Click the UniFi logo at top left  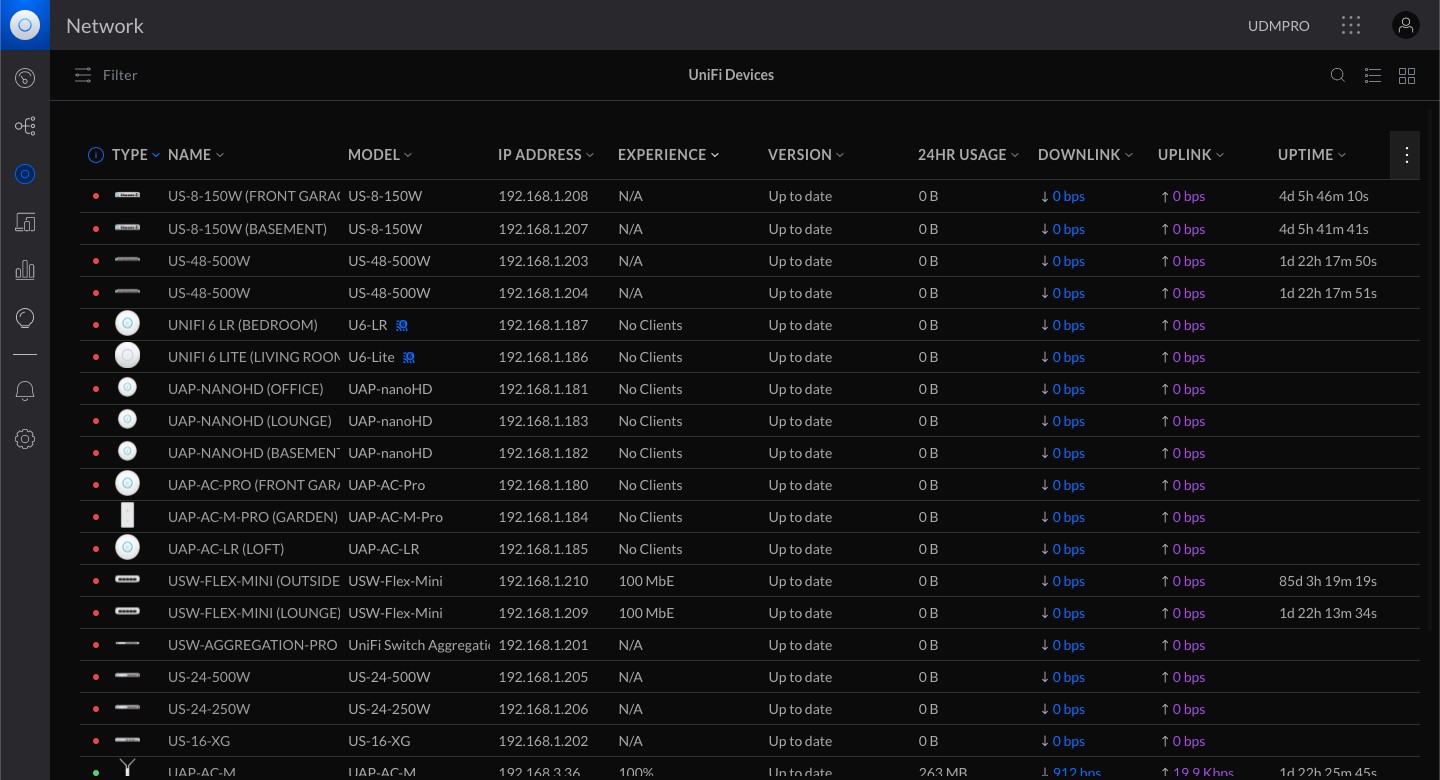coord(25,25)
